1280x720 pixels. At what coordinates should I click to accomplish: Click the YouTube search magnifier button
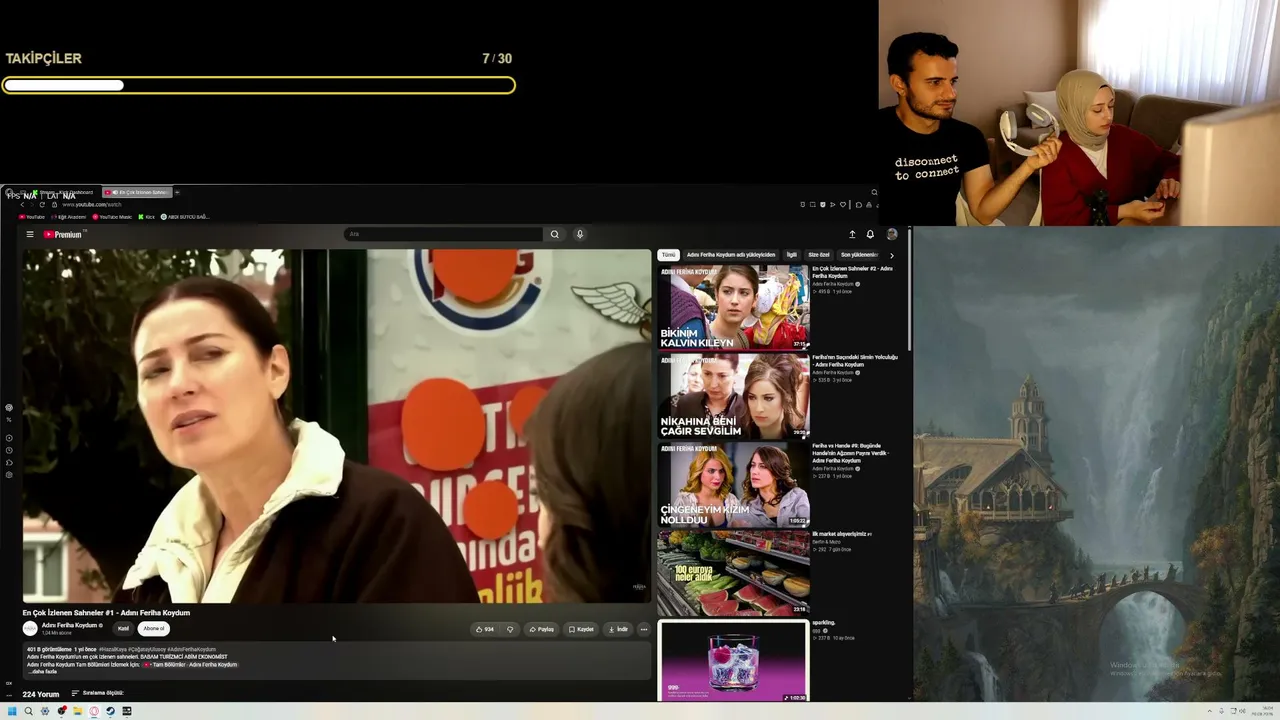click(554, 235)
